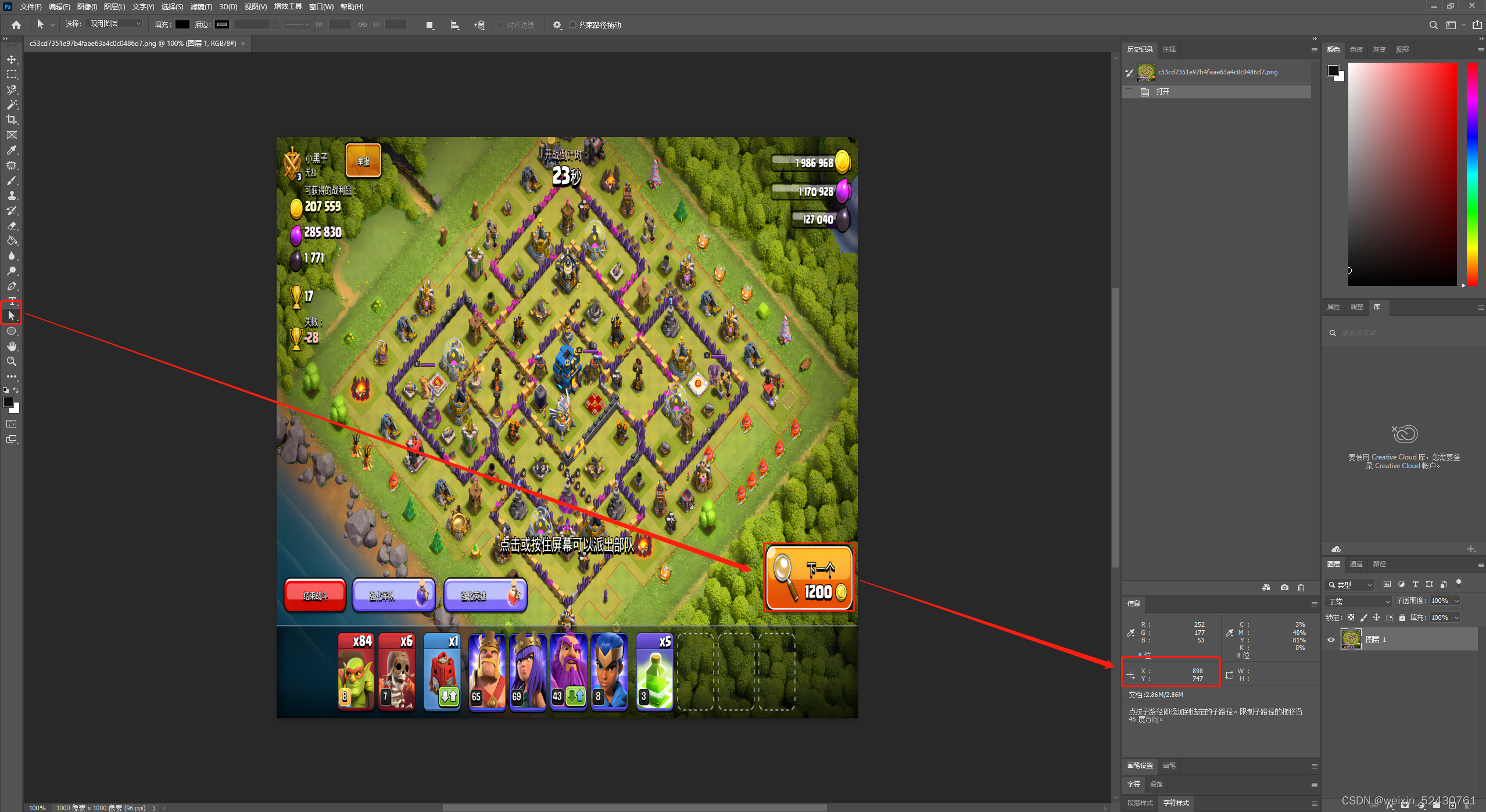Viewport: 1486px width, 812px height.
Task: Enable the 约束路径拖动 checkbox
Action: click(572, 25)
